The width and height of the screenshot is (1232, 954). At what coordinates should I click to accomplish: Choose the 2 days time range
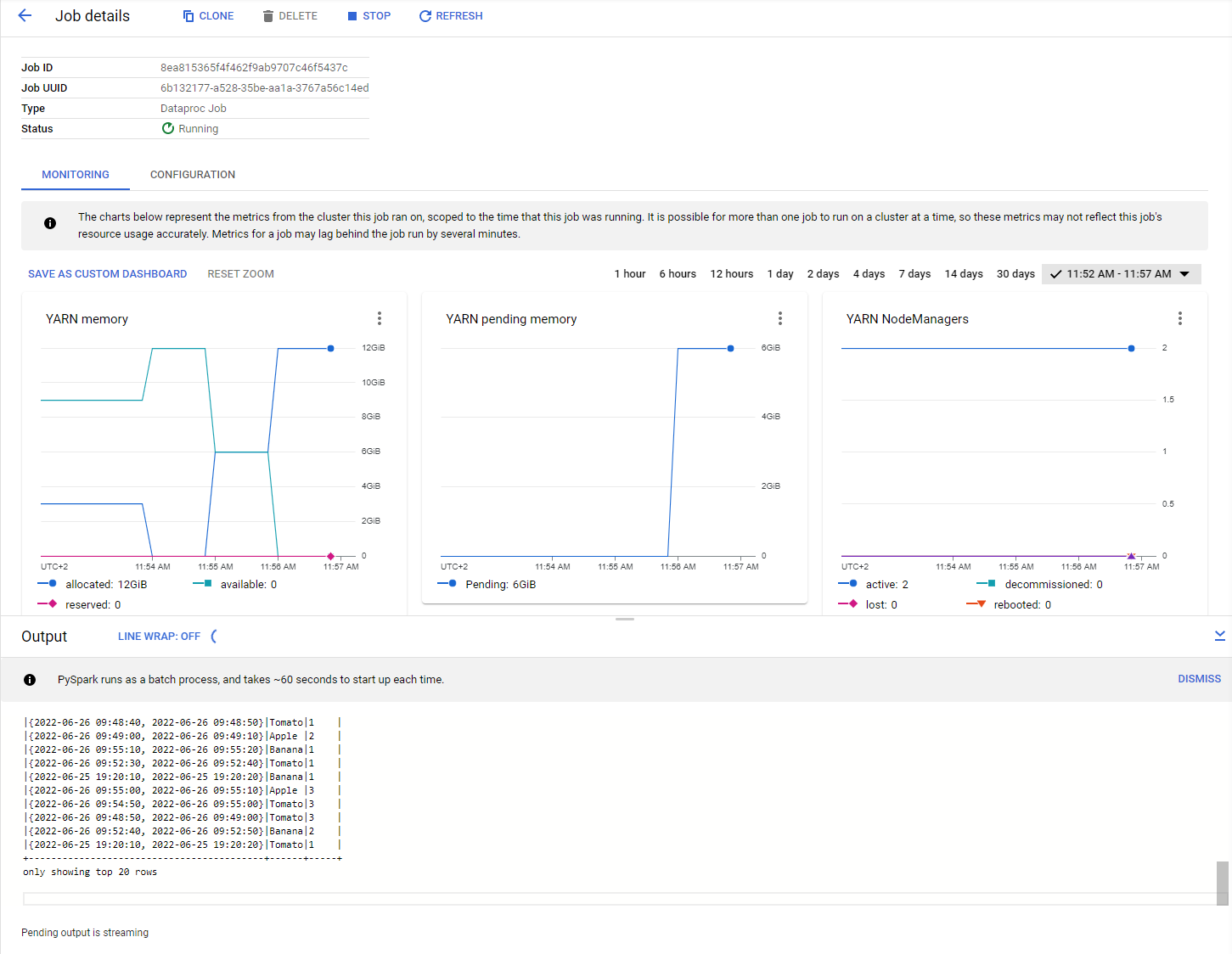coord(823,274)
